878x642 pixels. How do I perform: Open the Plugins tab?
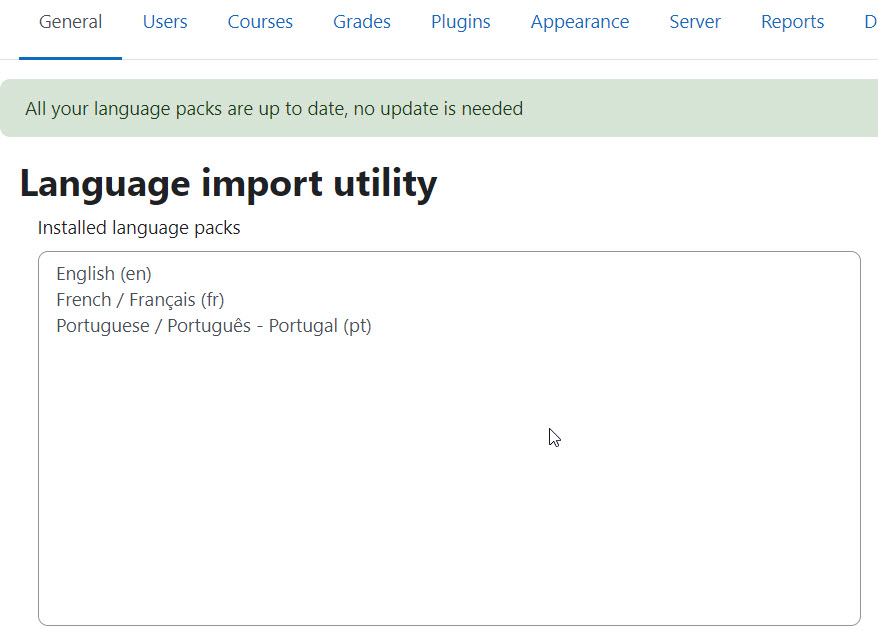click(460, 22)
